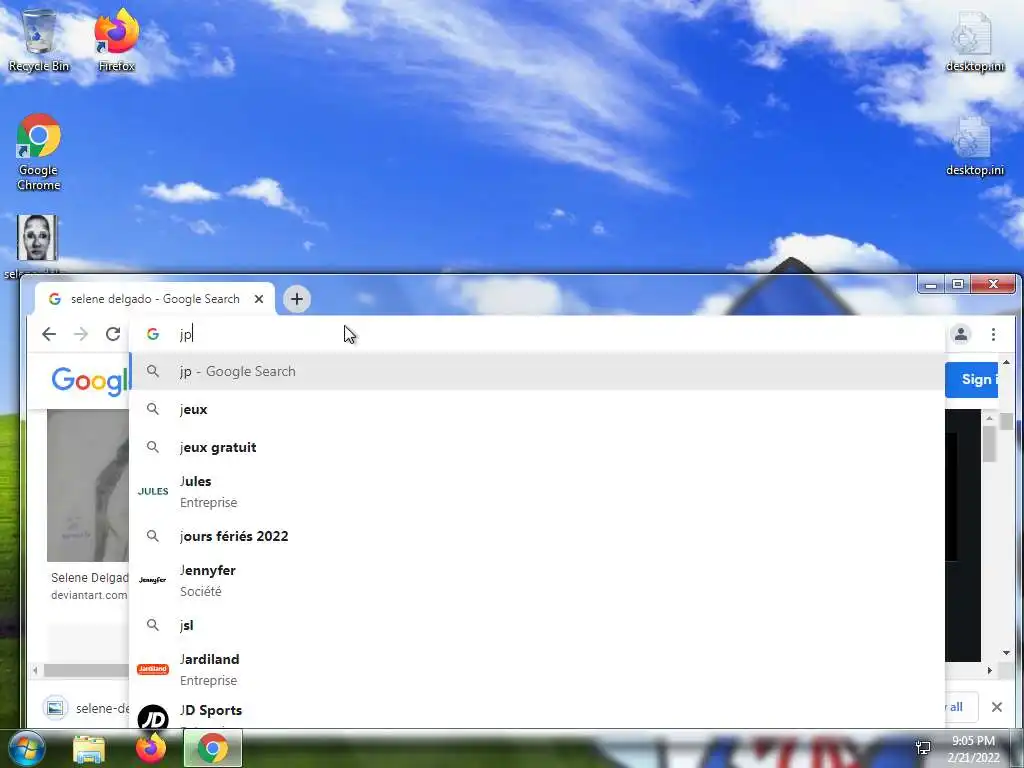1024x768 pixels.
Task: Click the page's vertical scrollbar up arrow
Action: tap(1006, 362)
